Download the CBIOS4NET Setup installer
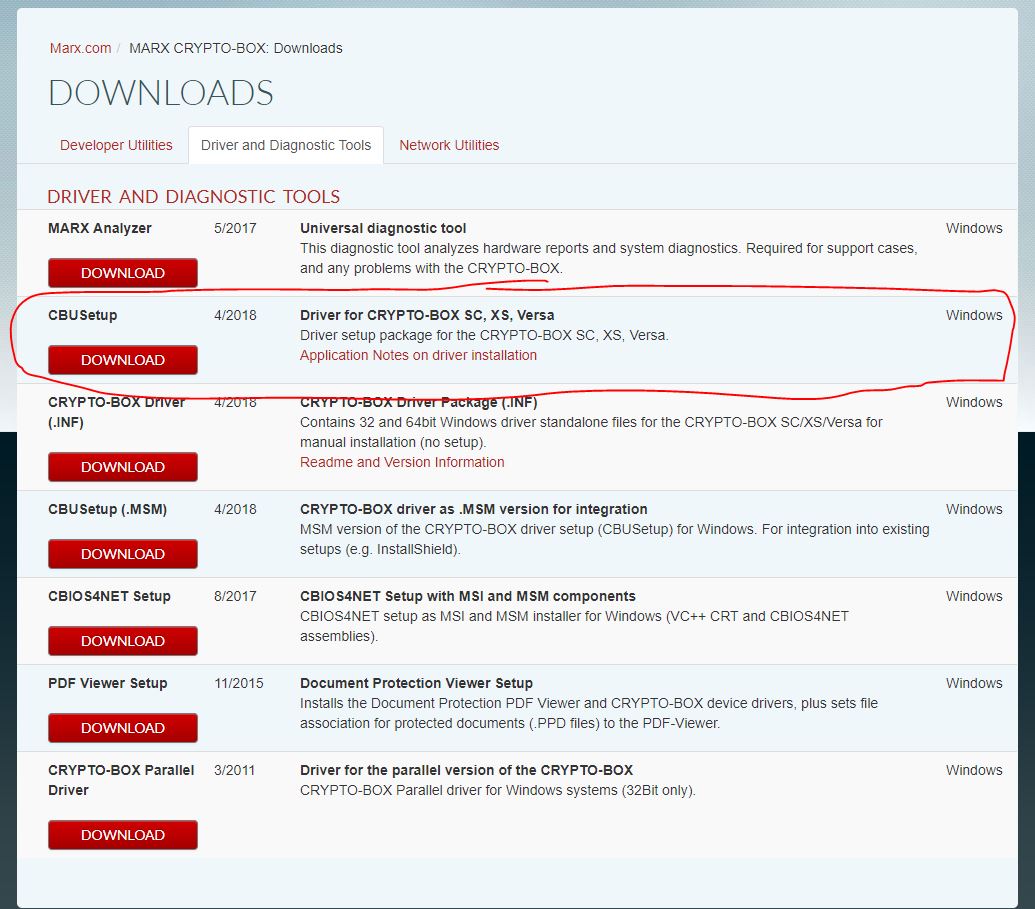Screen dimensions: 1035x909 [123, 641]
